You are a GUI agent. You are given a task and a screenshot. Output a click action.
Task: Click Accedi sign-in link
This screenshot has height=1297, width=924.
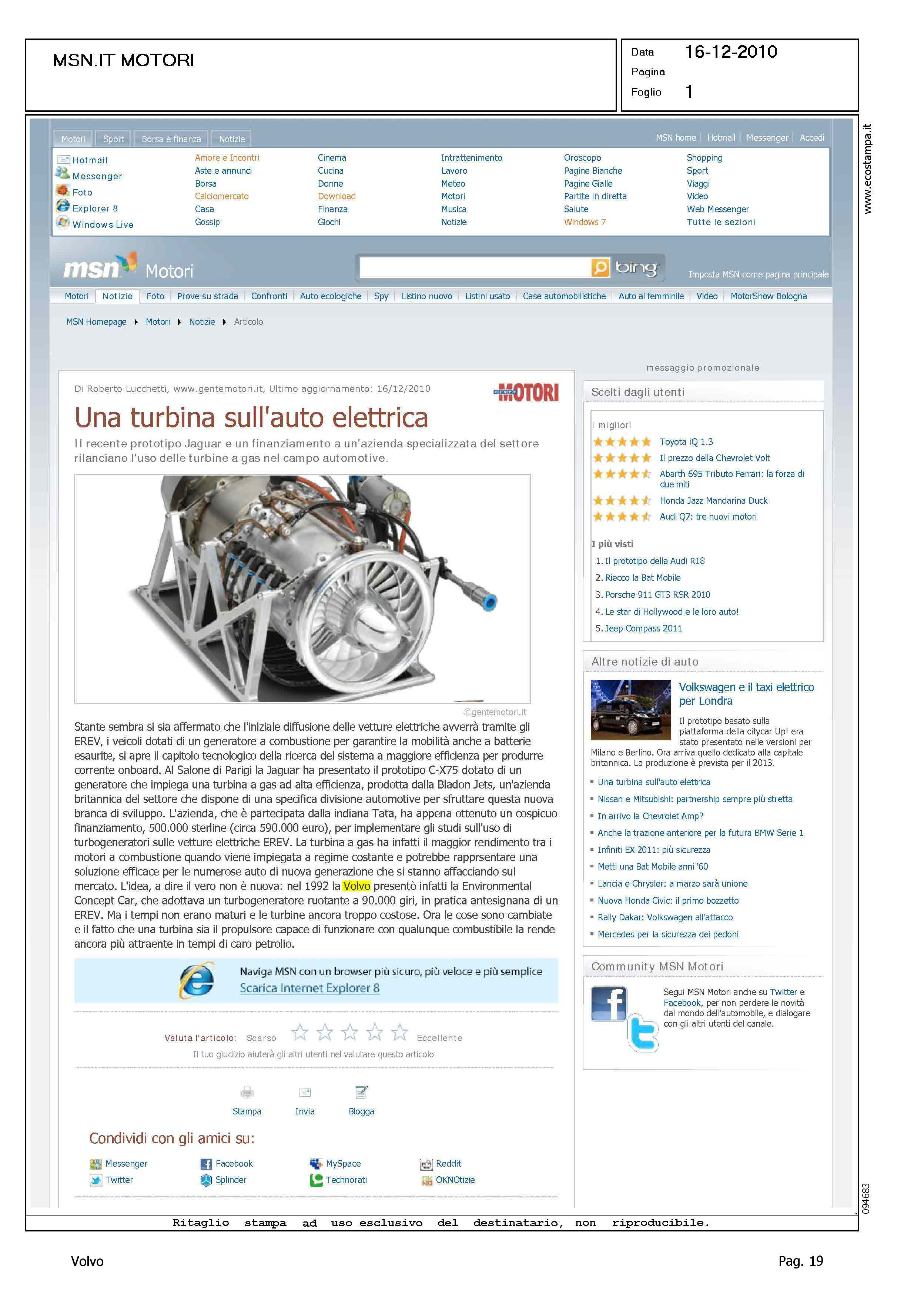(811, 138)
